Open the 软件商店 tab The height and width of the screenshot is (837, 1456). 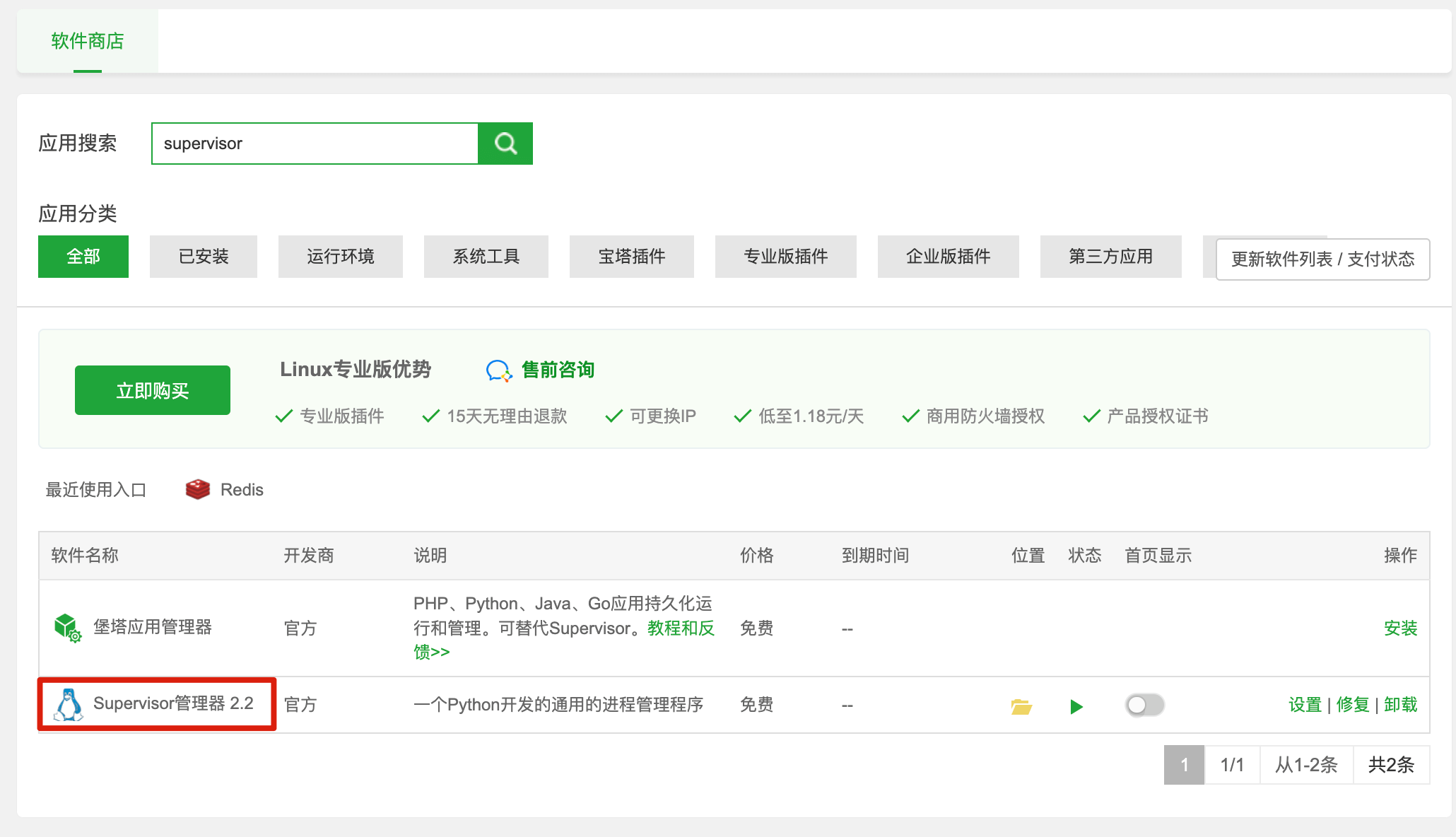click(88, 41)
